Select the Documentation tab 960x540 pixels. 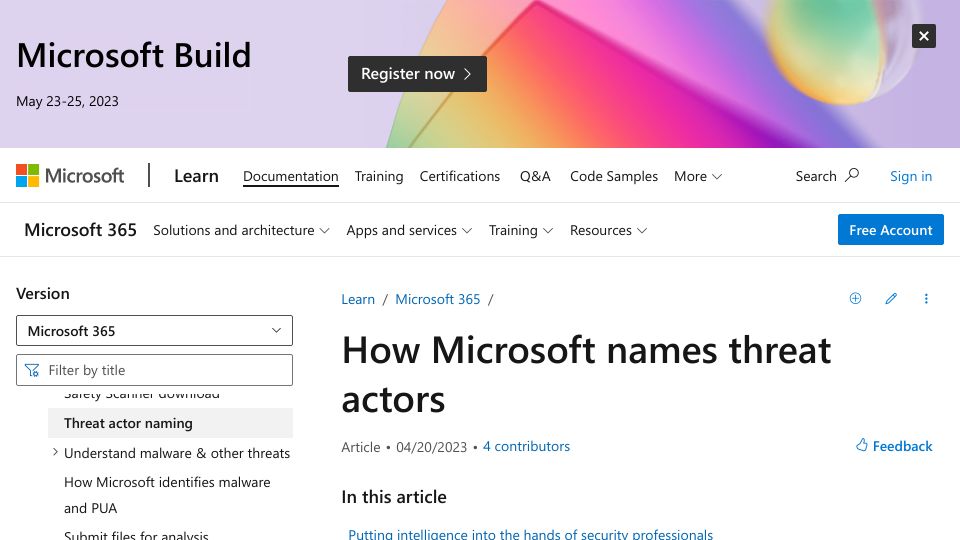pyautogui.click(x=291, y=176)
